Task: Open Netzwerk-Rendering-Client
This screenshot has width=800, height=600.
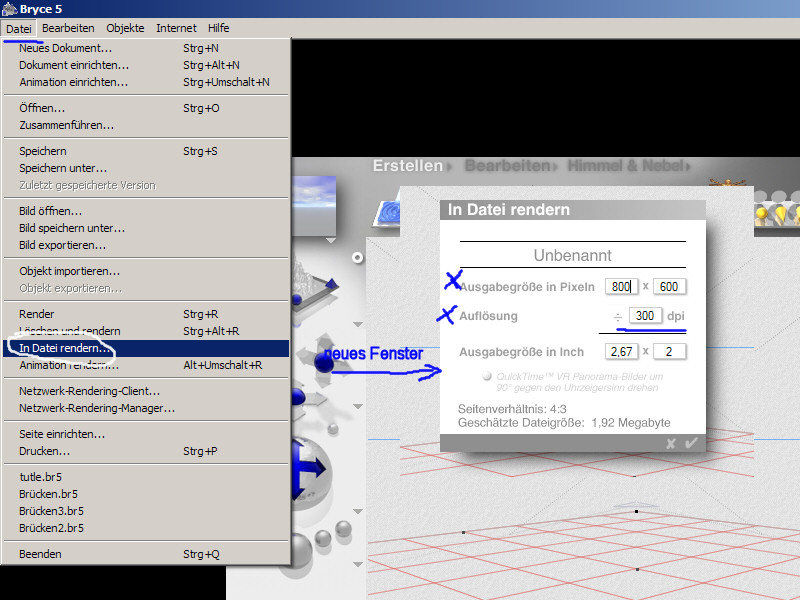Action: (x=146, y=391)
